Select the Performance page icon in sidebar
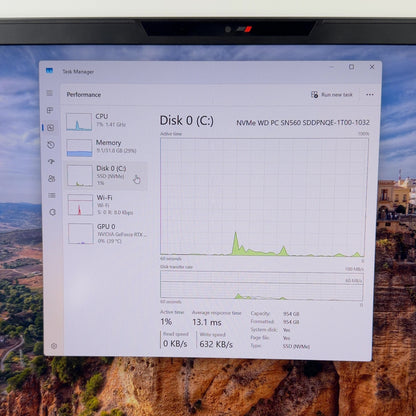The image size is (416, 416). click(51, 128)
